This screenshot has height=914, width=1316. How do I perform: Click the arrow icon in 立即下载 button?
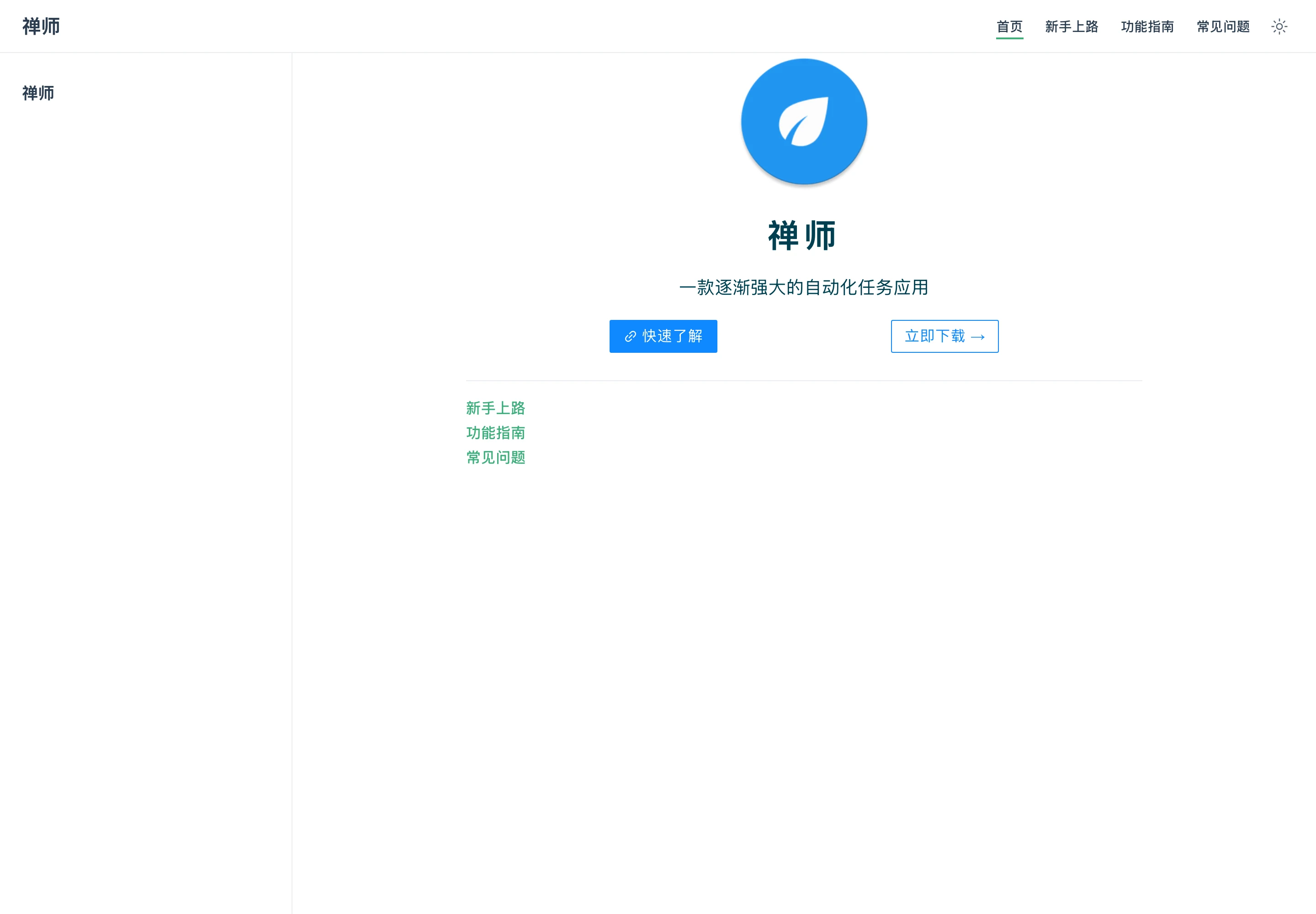click(977, 337)
